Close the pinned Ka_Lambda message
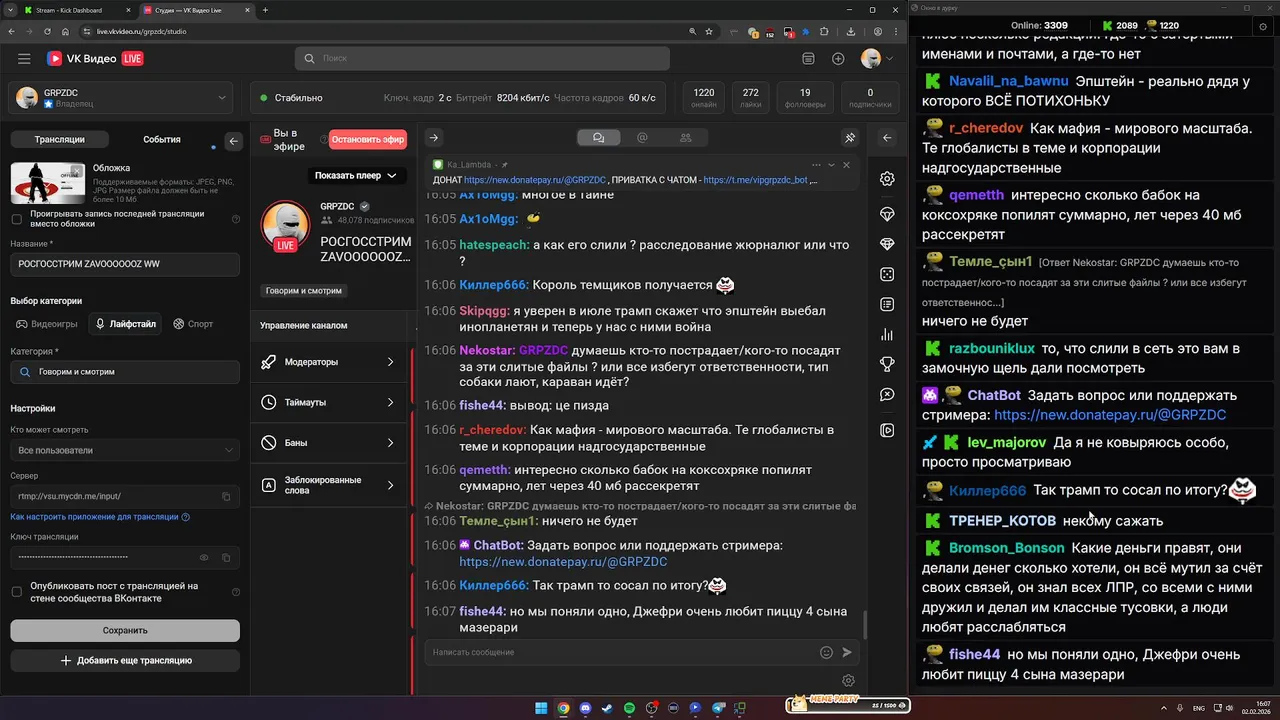 point(847,165)
